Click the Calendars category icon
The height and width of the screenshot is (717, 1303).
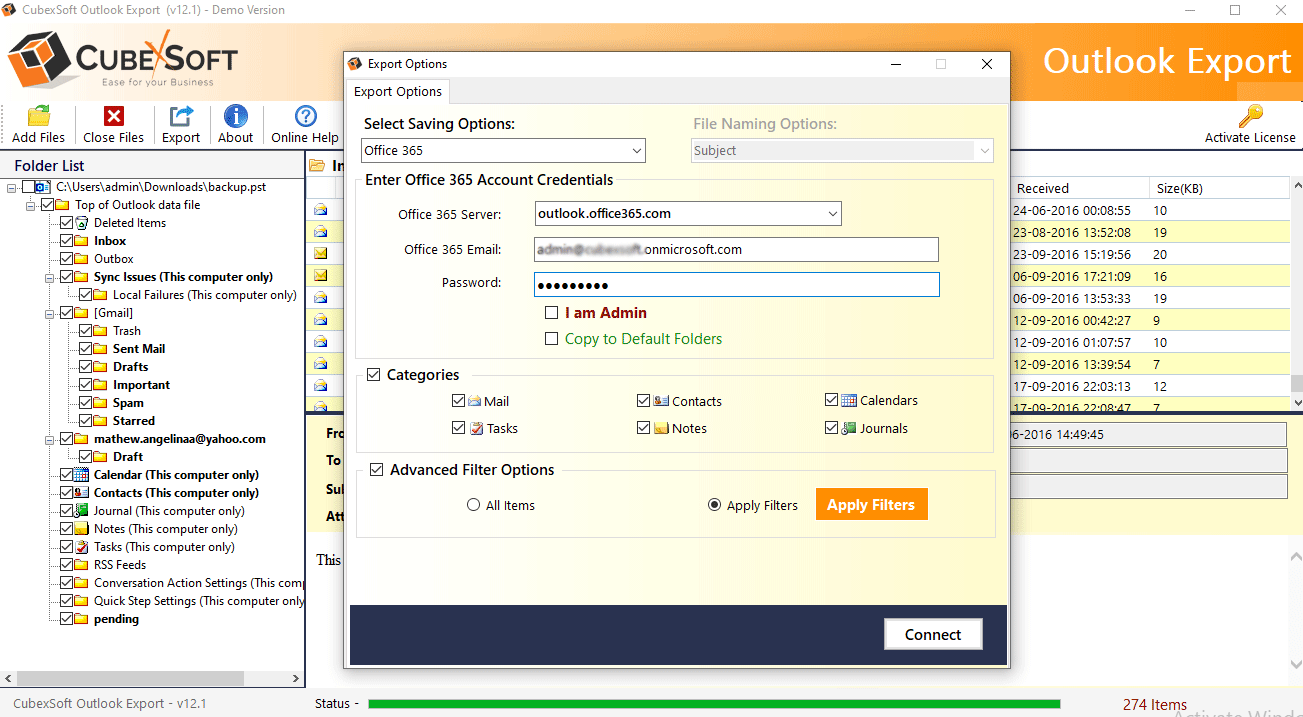tap(849, 400)
